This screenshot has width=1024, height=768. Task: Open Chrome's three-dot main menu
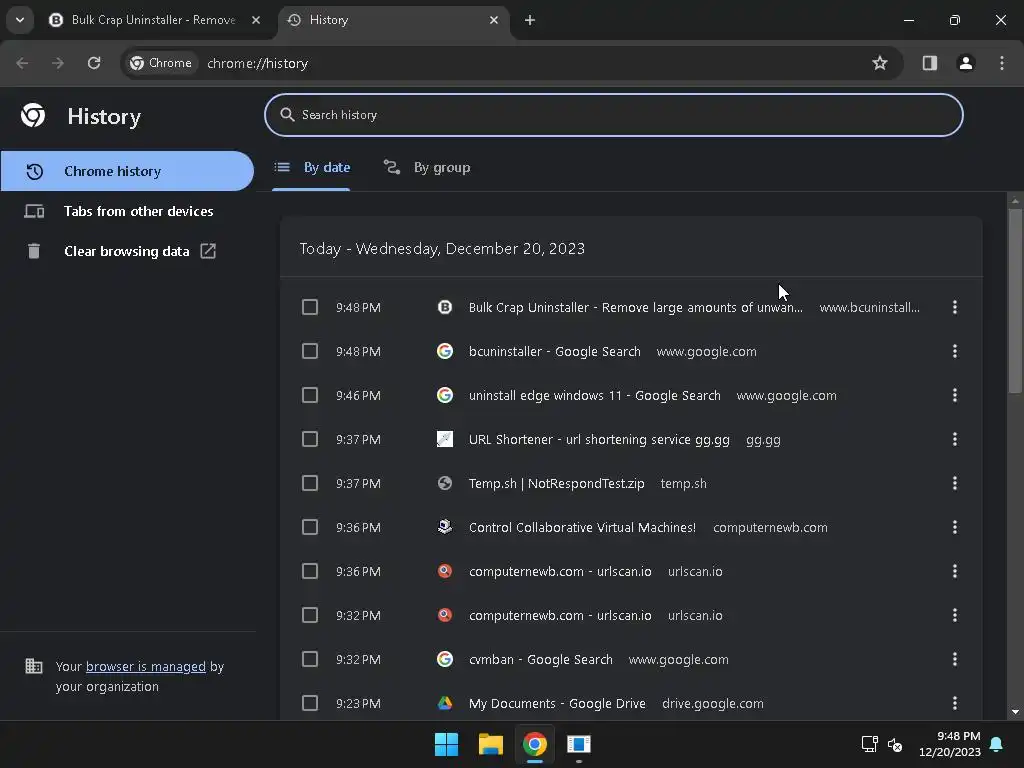1002,63
